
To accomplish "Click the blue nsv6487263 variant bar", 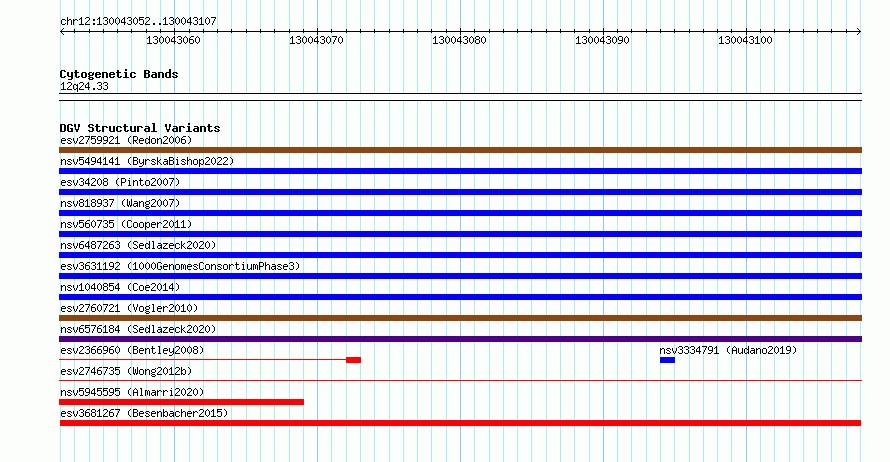I will point(460,255).
